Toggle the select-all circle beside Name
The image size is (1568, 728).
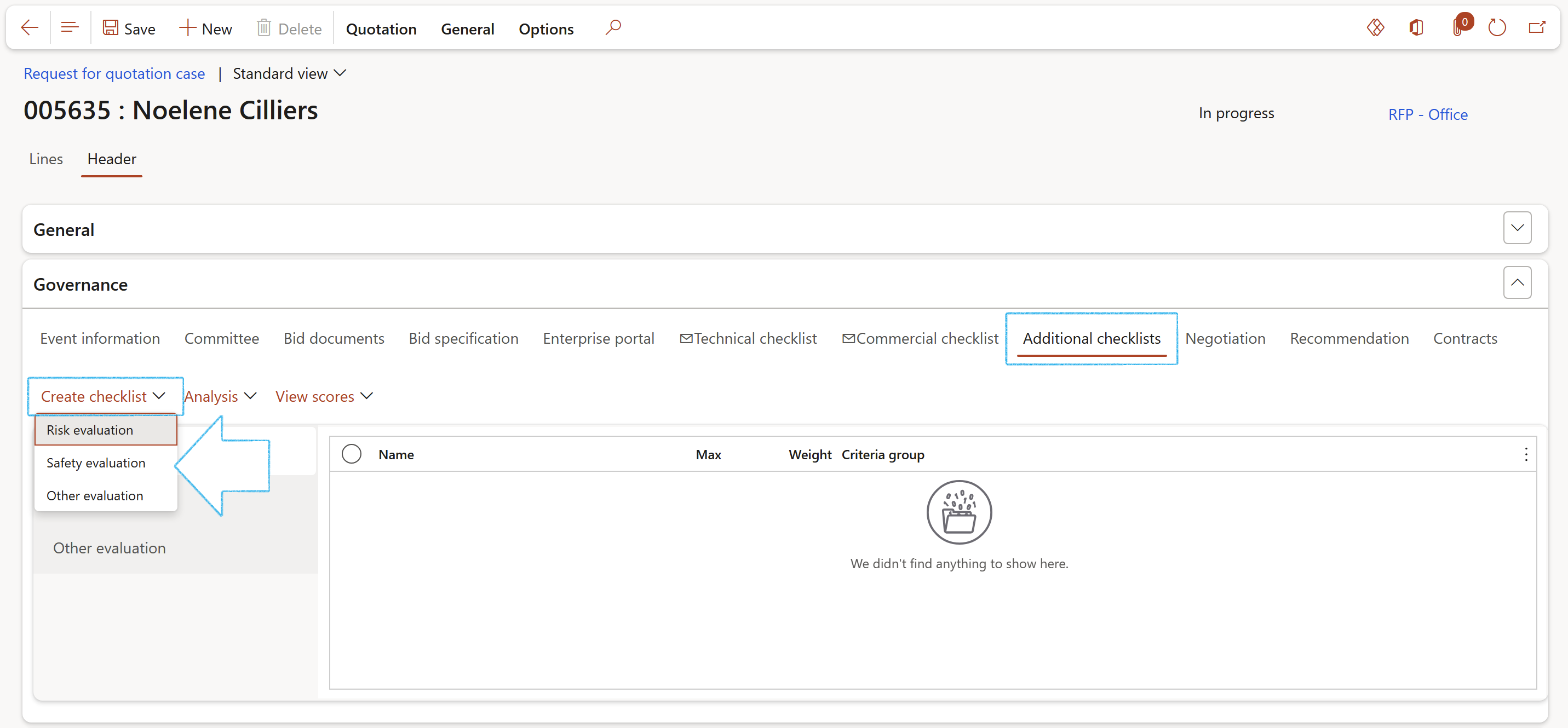tap(351, 454)
